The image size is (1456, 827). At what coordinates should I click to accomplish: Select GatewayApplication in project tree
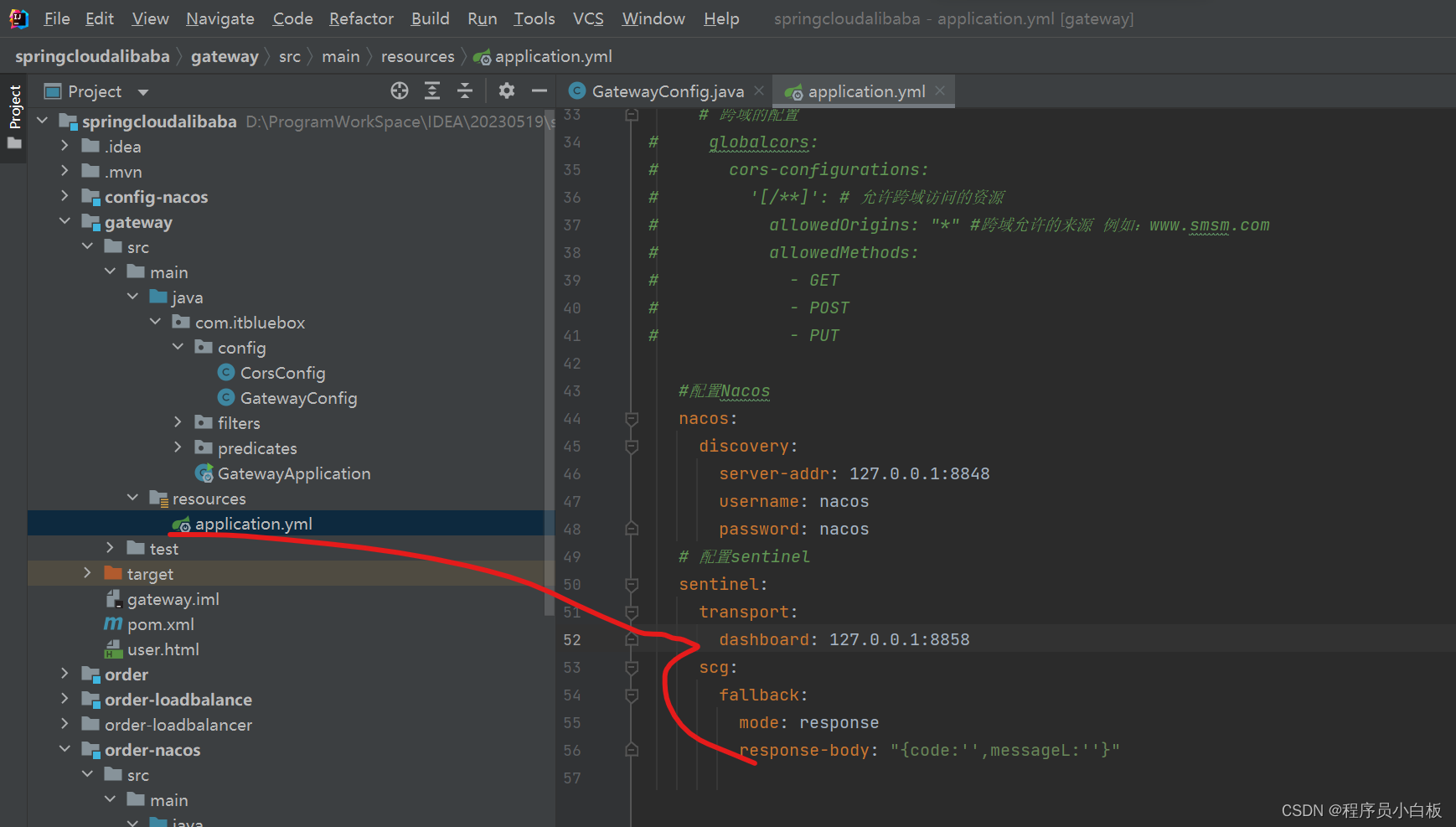point(293,473)
